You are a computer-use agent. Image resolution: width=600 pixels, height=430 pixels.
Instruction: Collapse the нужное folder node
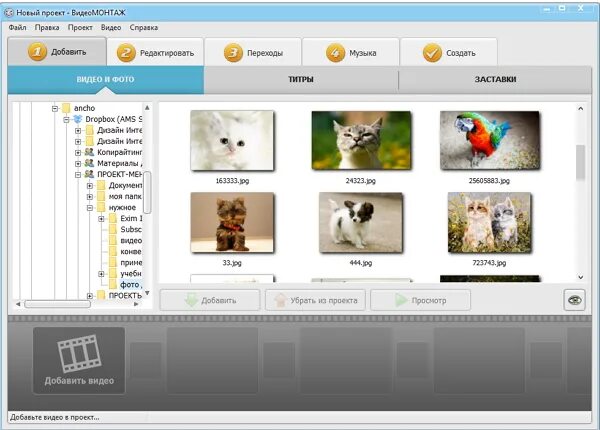[x=90, y=208]
